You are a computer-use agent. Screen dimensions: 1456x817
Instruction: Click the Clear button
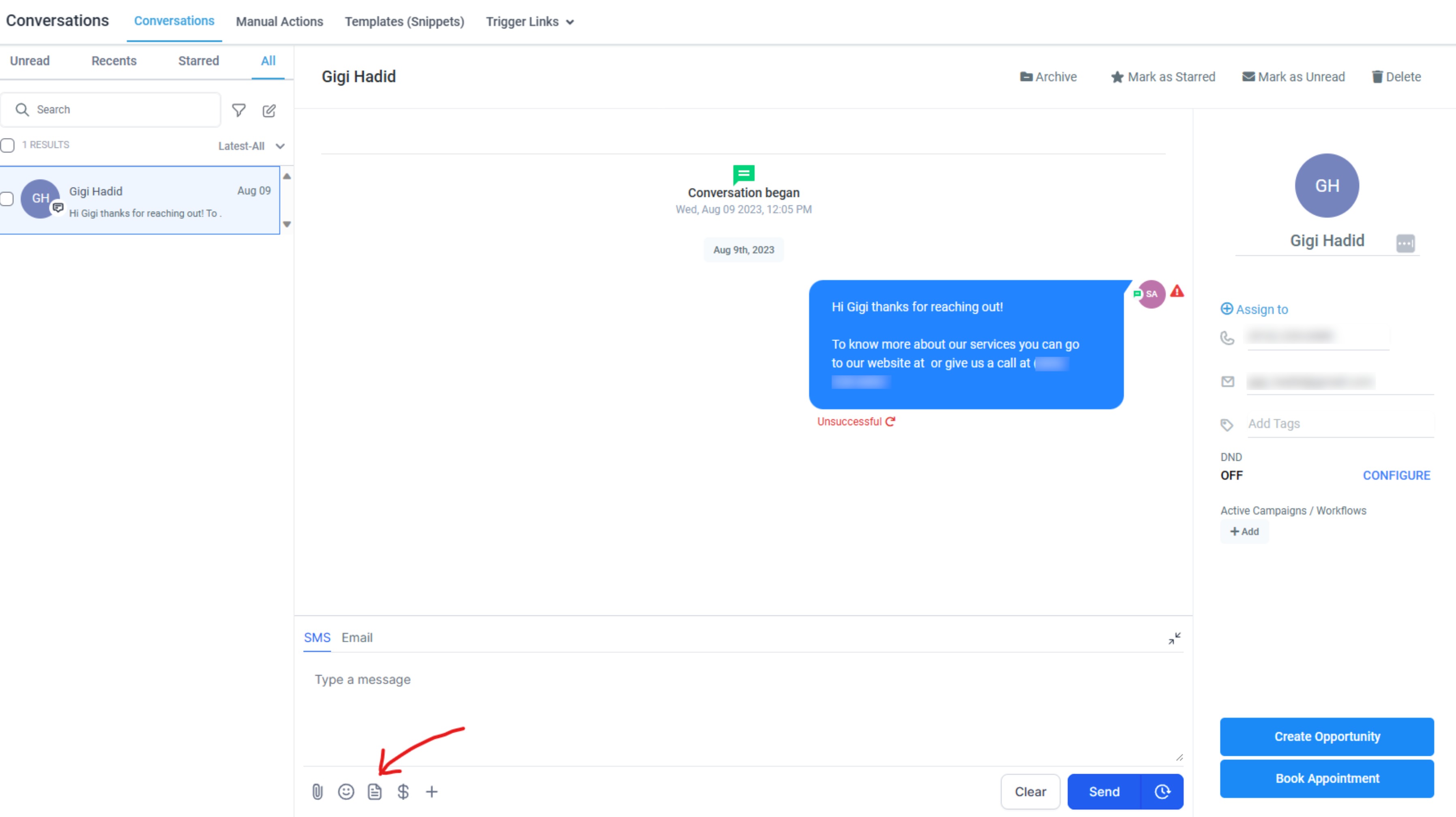[x=1030, y=791]
